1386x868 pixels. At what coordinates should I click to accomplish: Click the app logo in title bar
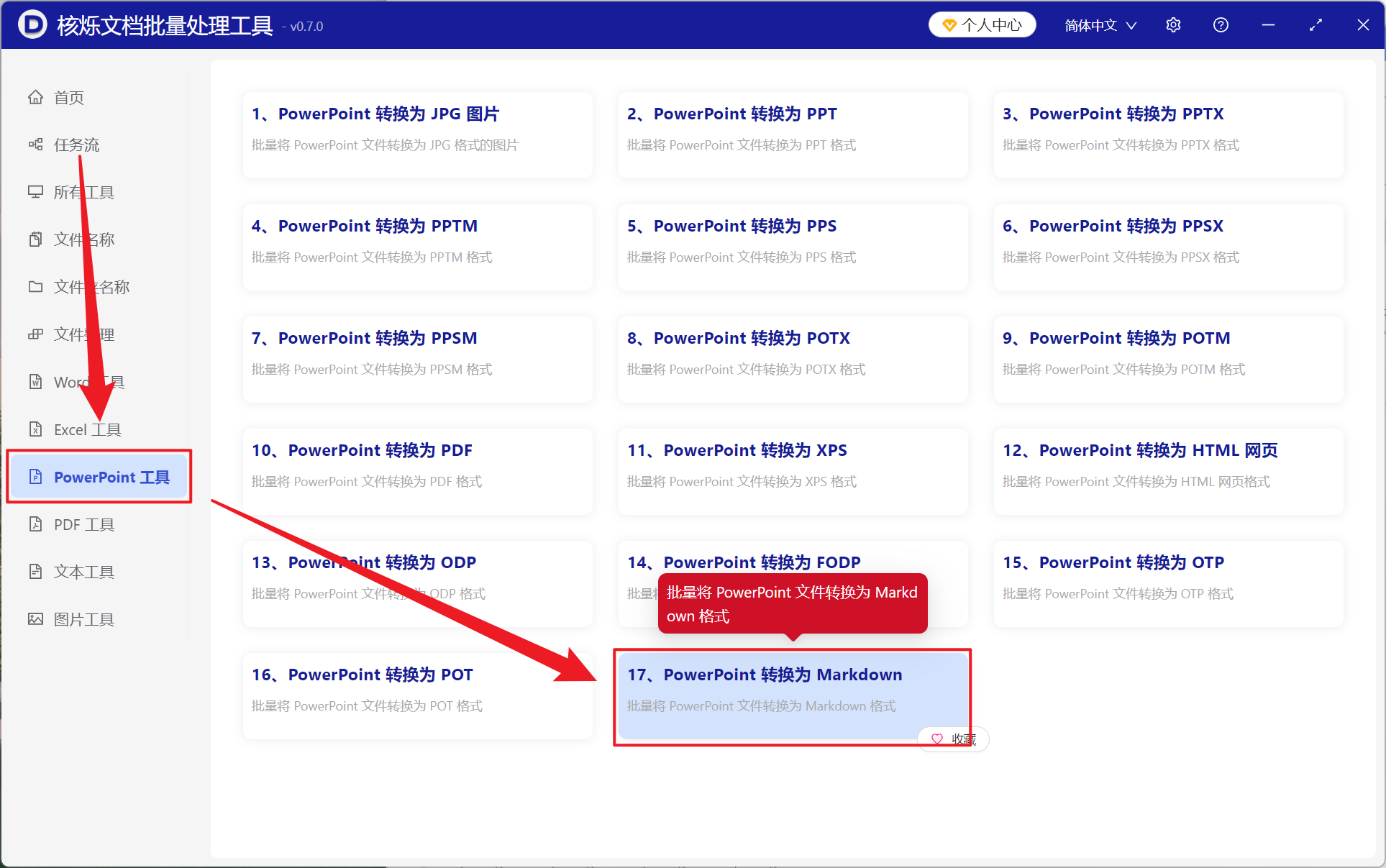(32, 25)
